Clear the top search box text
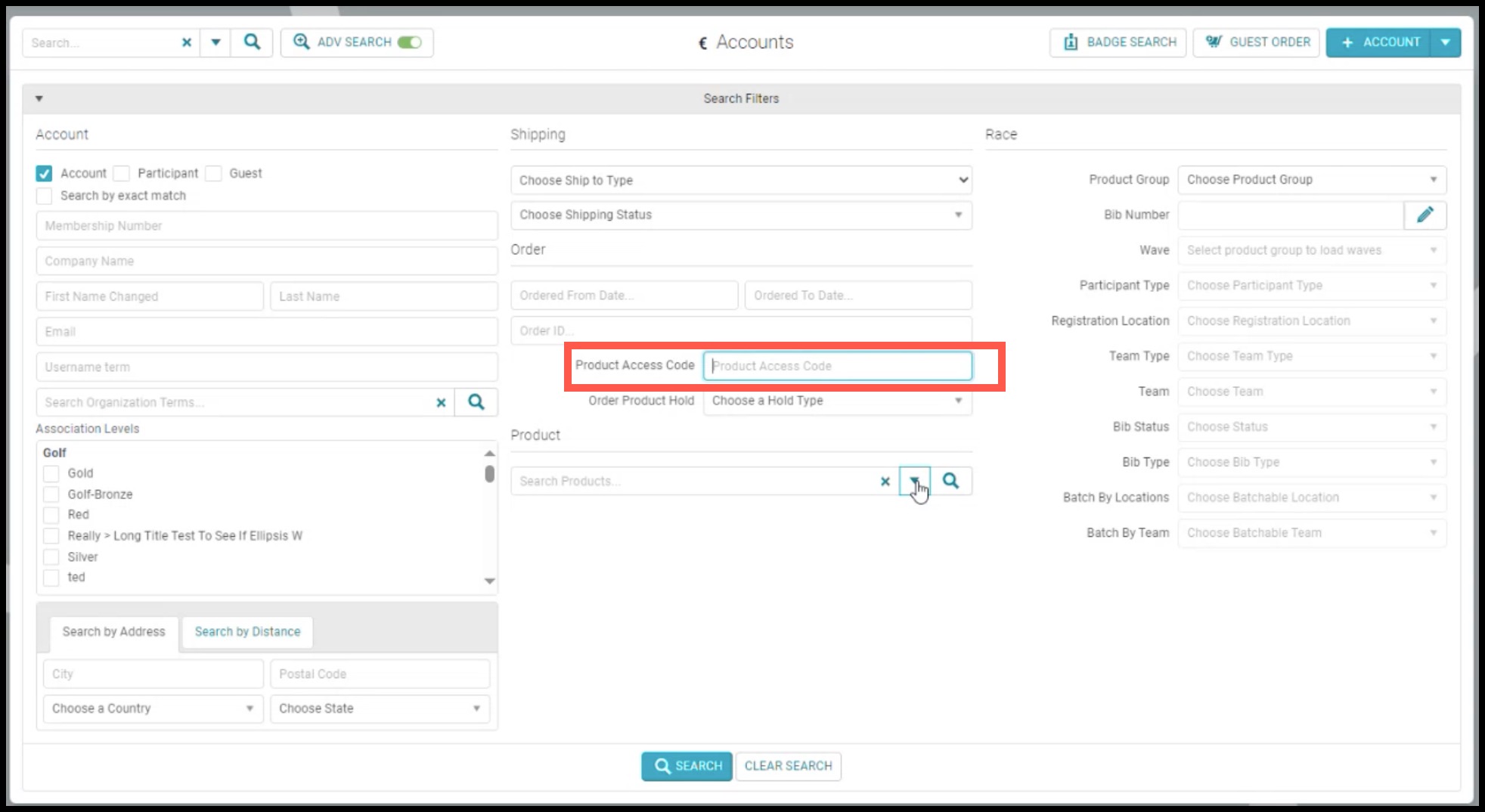Screen dimensions: 1485x812 click(187, 42)
